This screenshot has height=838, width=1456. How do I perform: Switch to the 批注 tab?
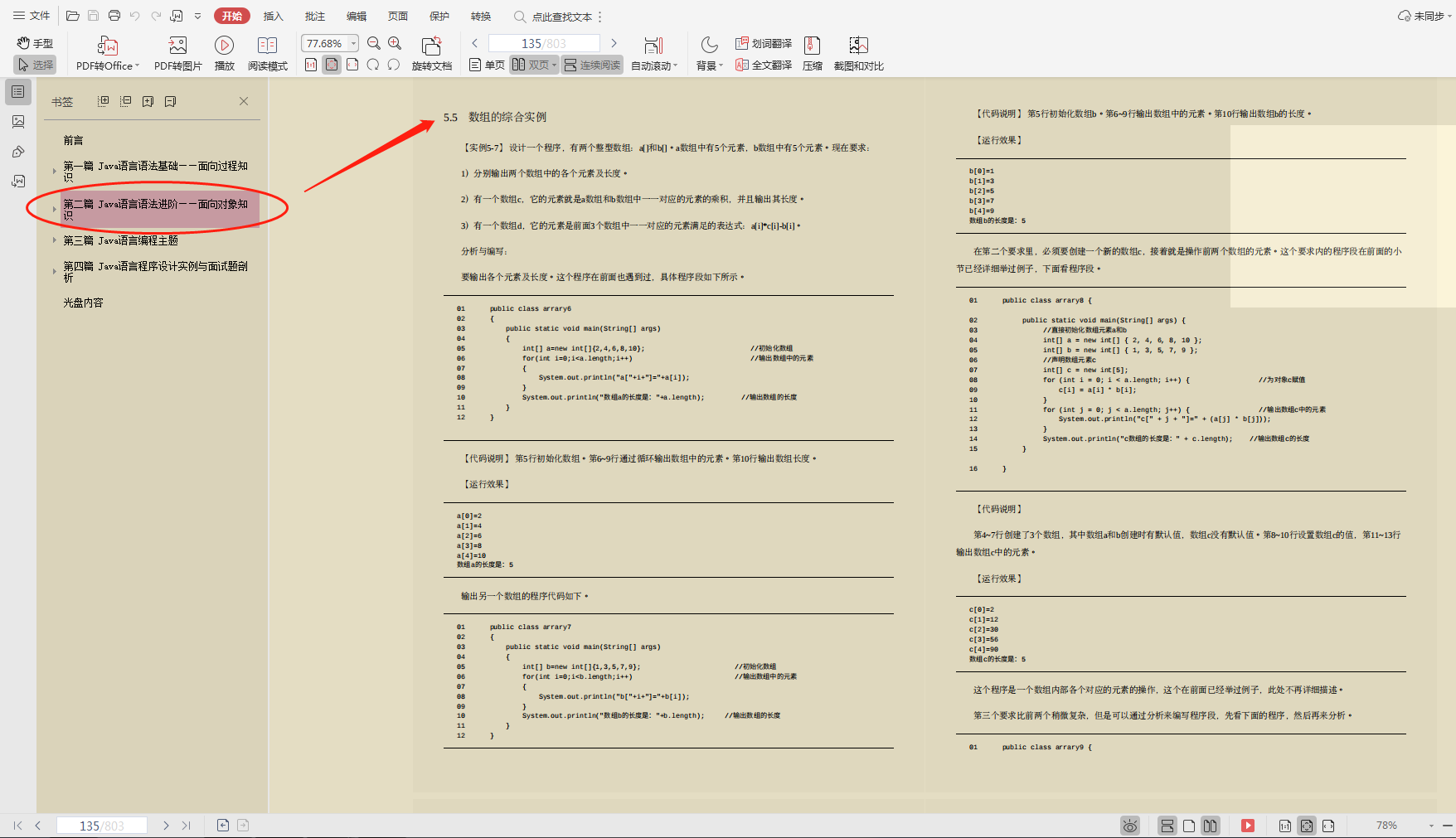[x=315, y=16]
